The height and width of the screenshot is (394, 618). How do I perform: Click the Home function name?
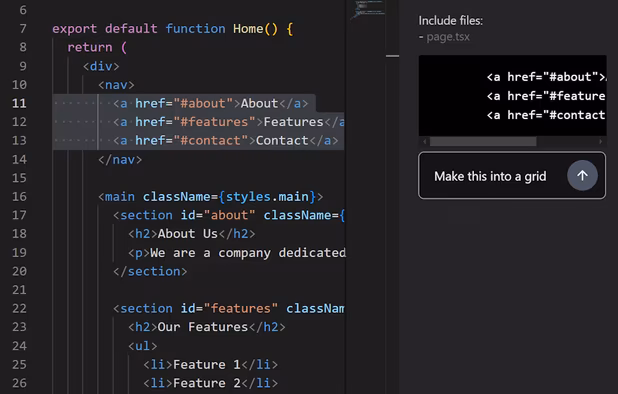pos(248,29)
